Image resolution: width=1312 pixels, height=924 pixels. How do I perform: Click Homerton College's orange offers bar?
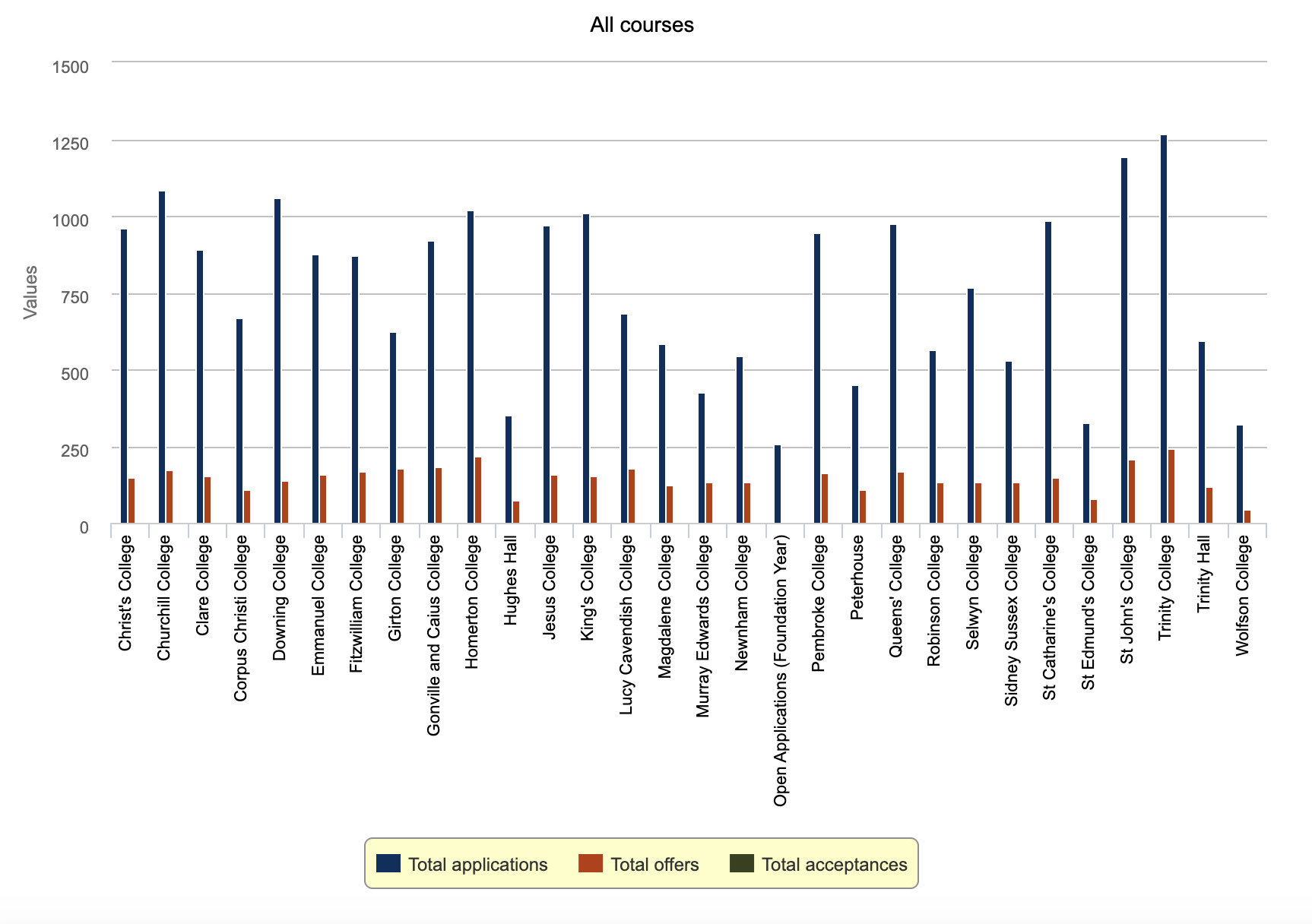click(x=478, y=490)
